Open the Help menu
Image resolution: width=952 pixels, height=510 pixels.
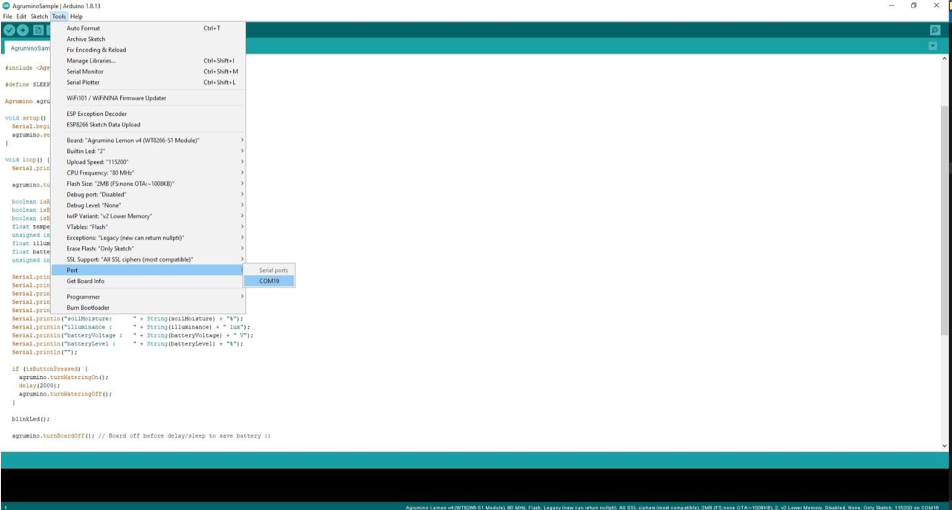point(76,17)
